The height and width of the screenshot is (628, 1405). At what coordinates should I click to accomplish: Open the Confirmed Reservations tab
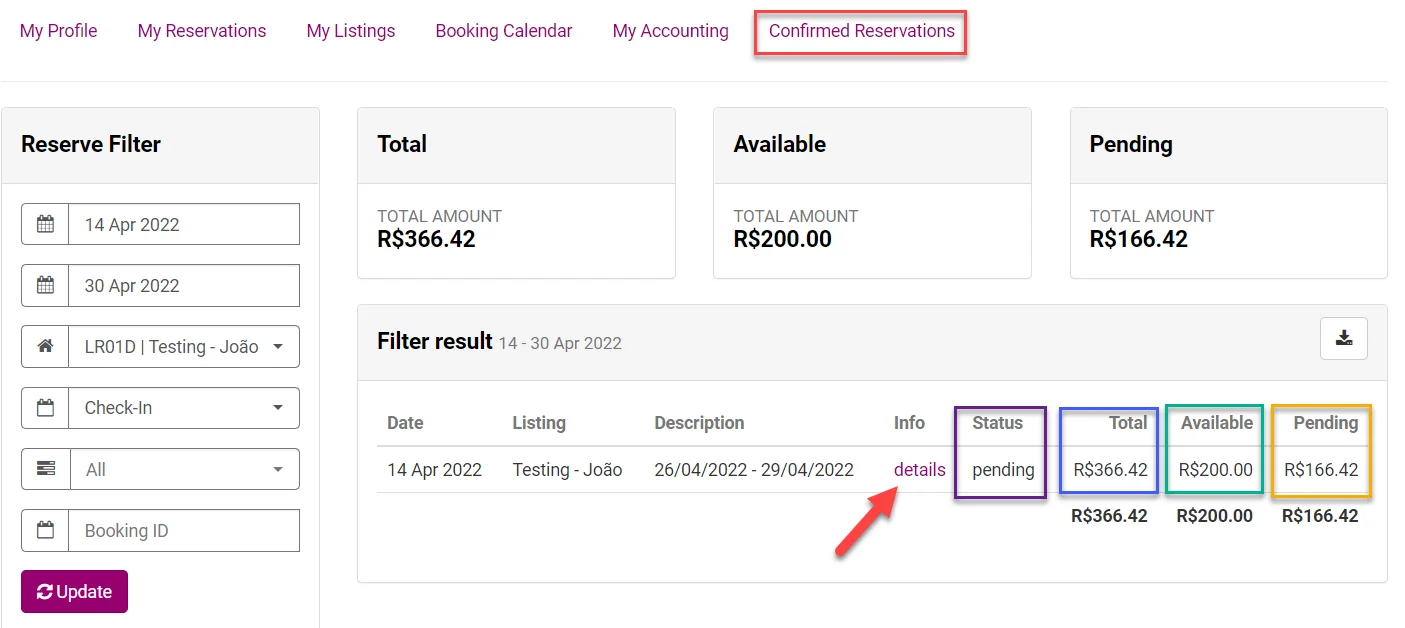861,31
